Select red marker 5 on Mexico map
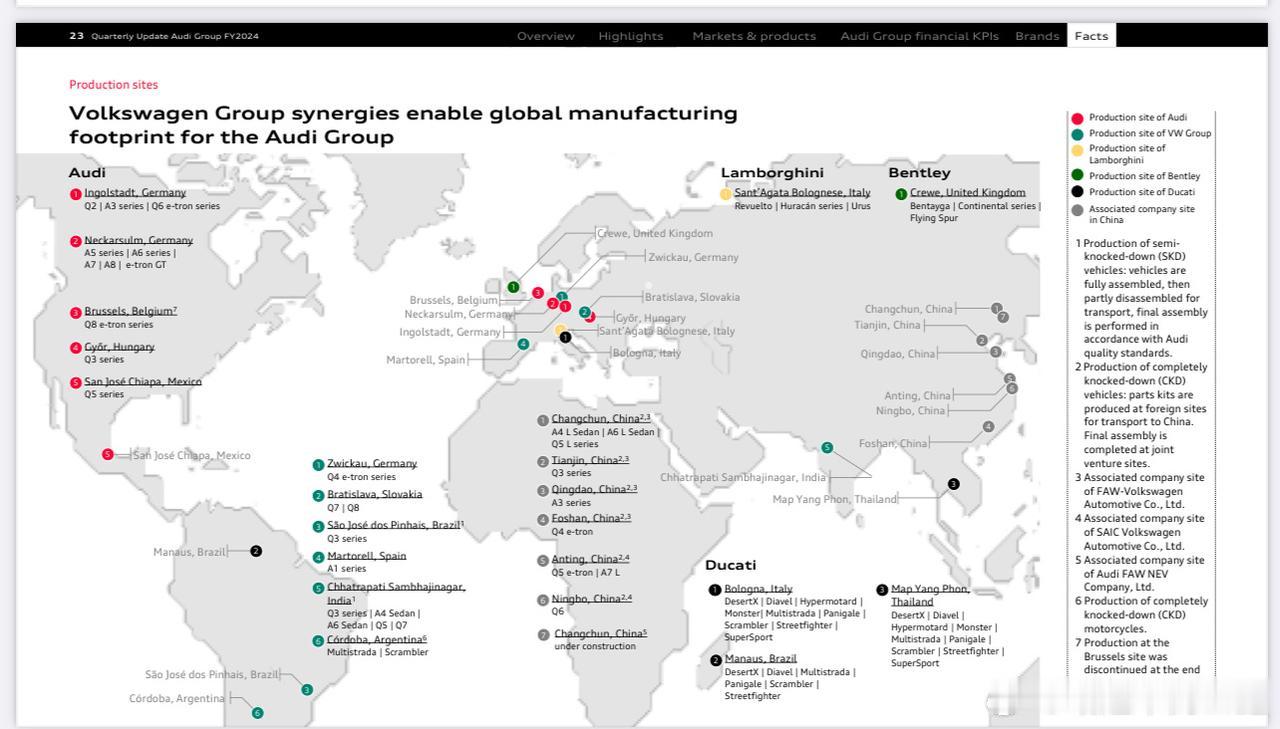The width and height of the screenshot is (1280, 729). (108, 454)
